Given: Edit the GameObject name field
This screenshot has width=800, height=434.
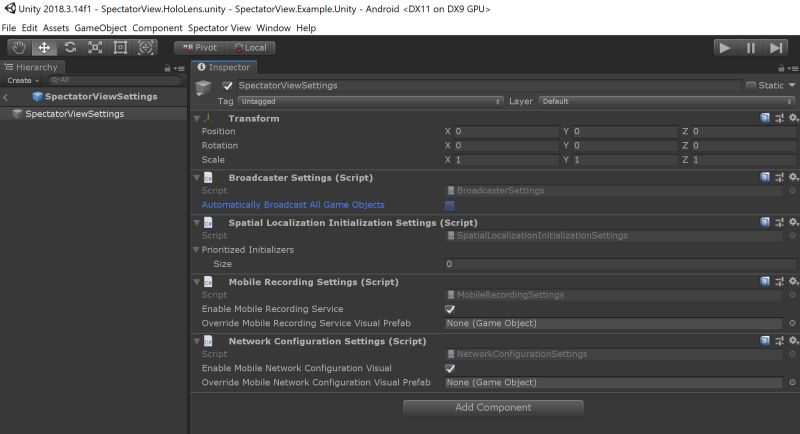Looking at the screenshot, I should [x=488, y=86].
